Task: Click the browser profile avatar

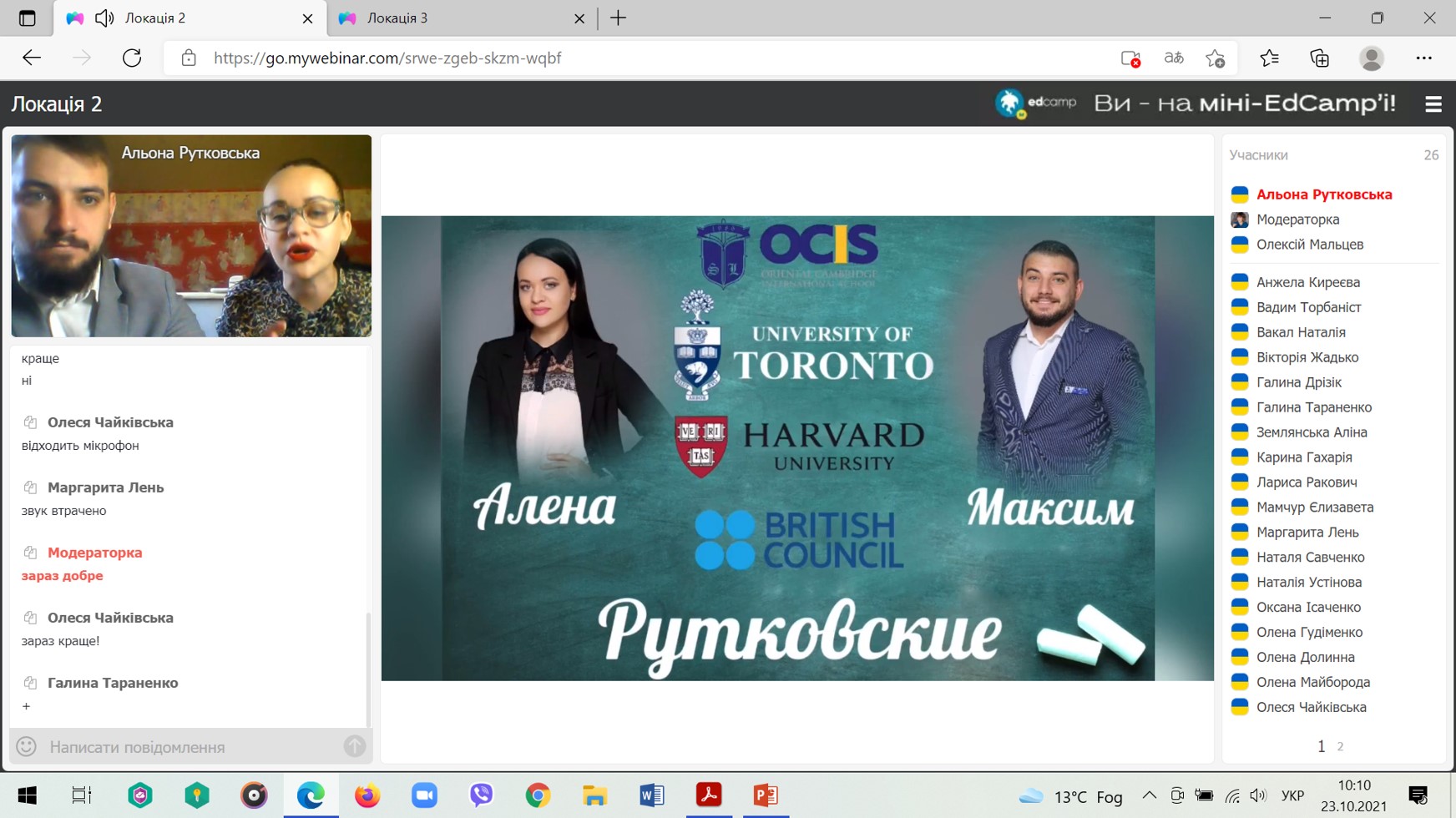Action: pos(1371,58)
